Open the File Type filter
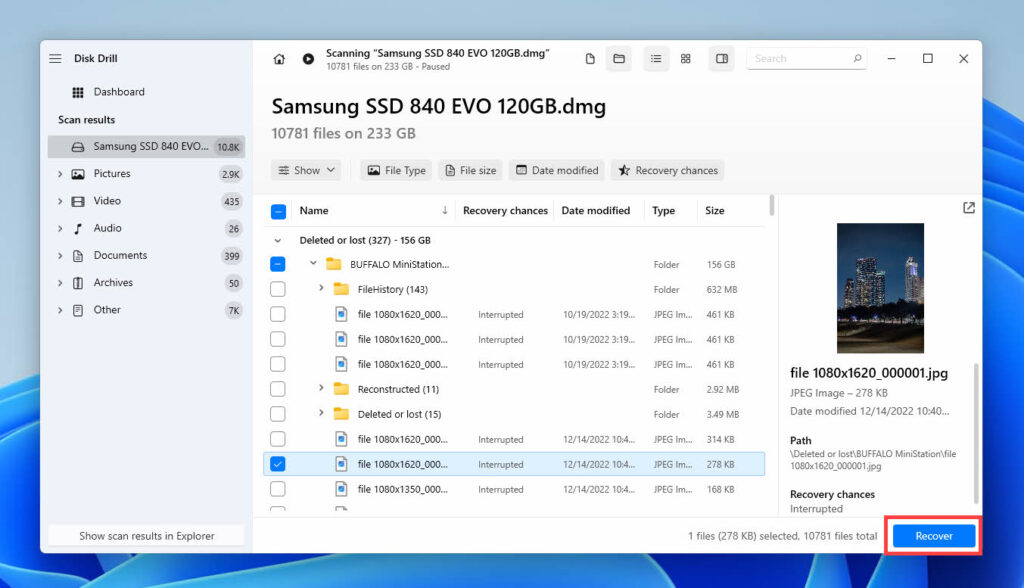Image resolution: width=1024 pixels, height=588 pixels. coord(395,170)
